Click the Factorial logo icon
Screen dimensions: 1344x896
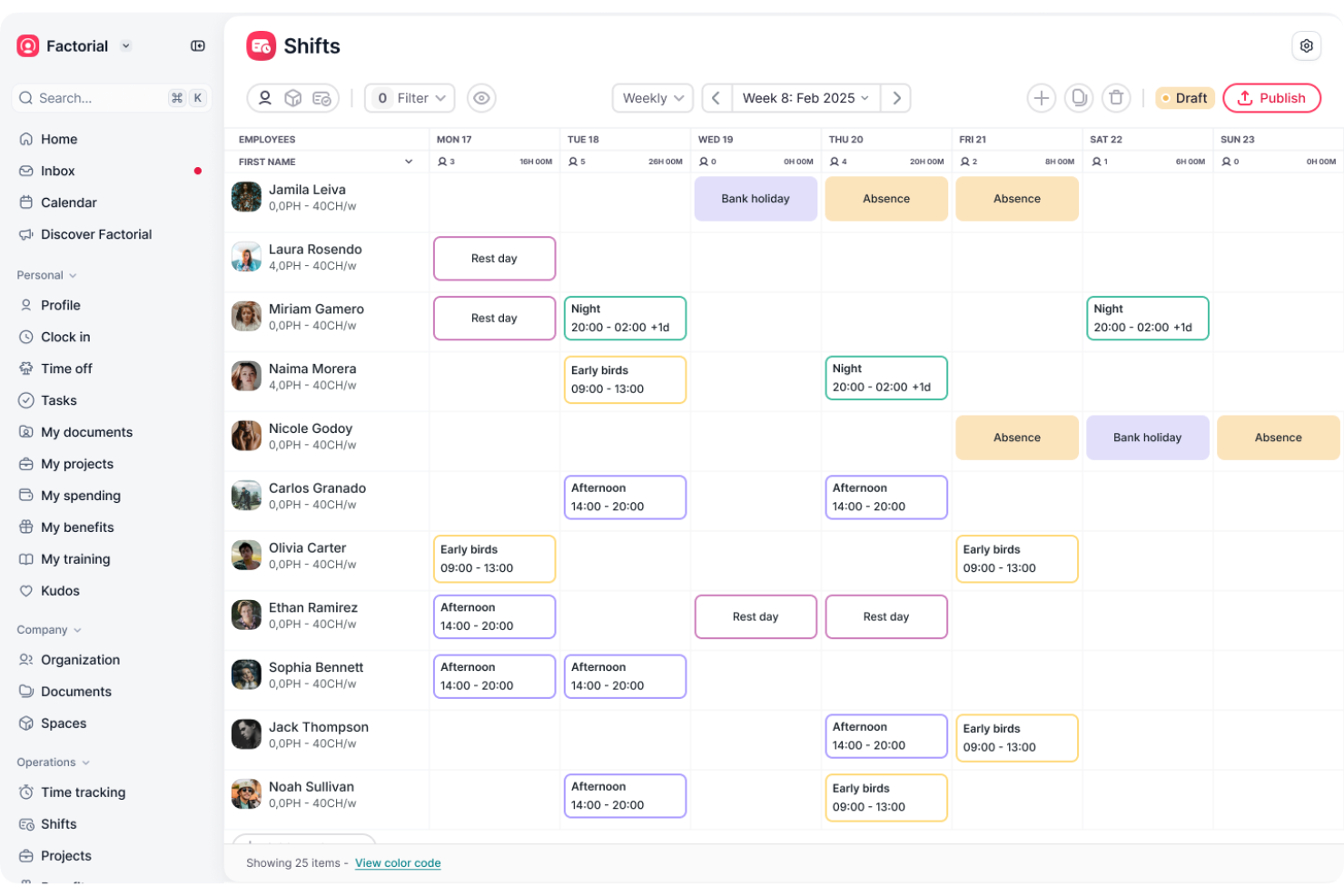point(28,46)
